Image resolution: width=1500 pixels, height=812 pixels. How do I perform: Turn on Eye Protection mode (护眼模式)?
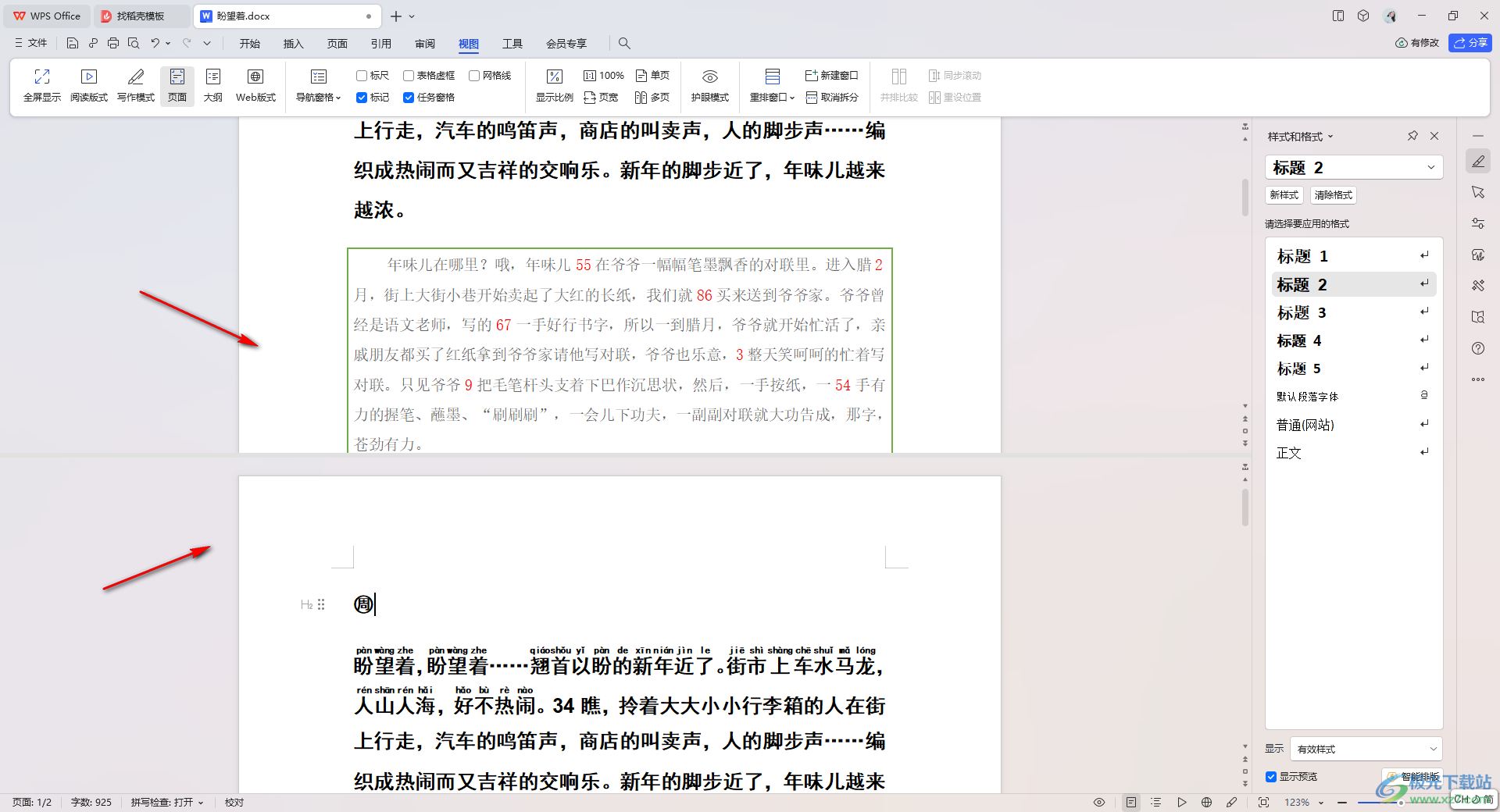click(x=709, y=85)
